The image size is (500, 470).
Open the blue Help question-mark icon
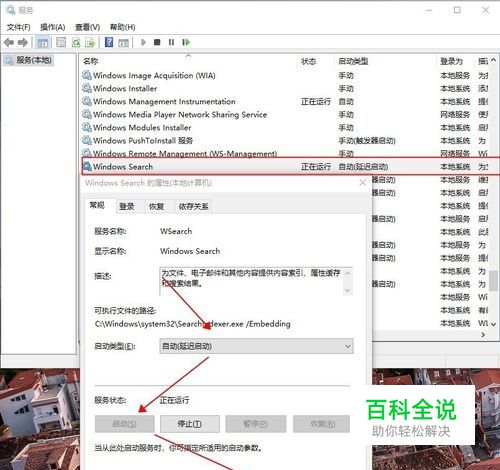109,42
